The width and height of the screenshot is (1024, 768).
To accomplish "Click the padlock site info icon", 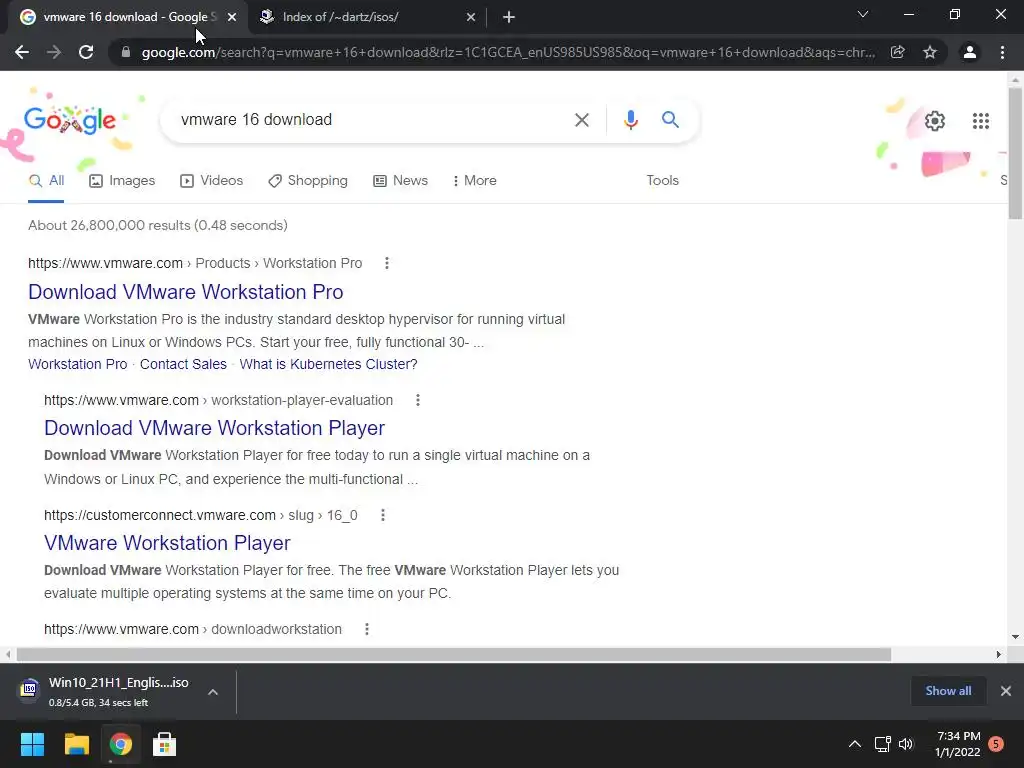I will point(126,52).
